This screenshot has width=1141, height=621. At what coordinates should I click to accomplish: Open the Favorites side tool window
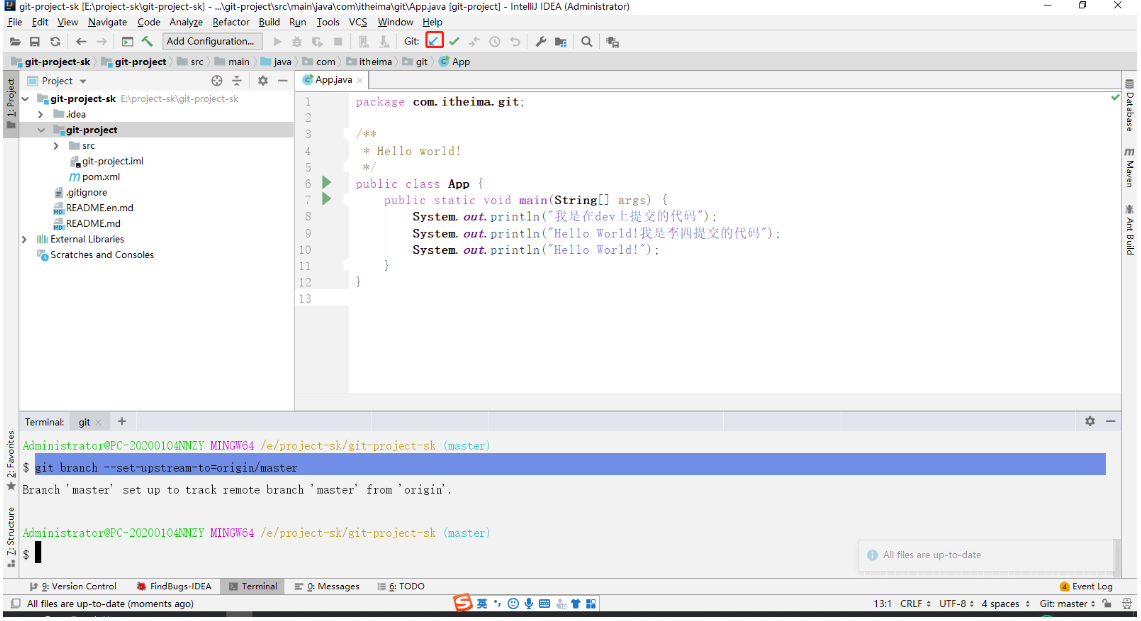[x=11, y=459]
